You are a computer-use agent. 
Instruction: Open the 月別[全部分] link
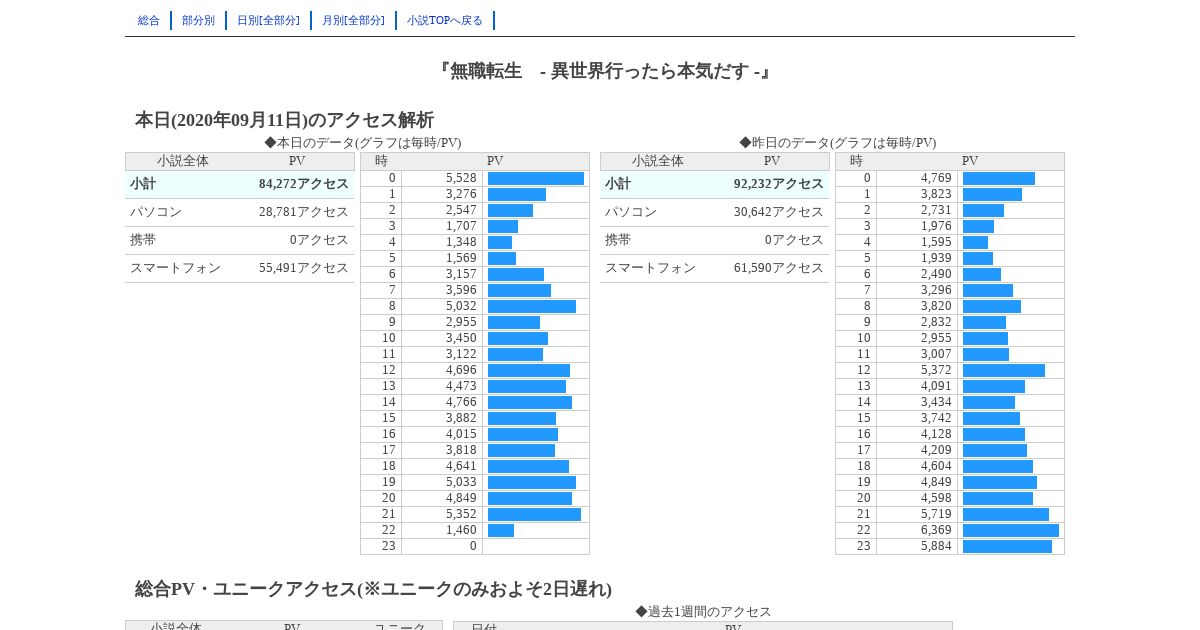point(353,20)
